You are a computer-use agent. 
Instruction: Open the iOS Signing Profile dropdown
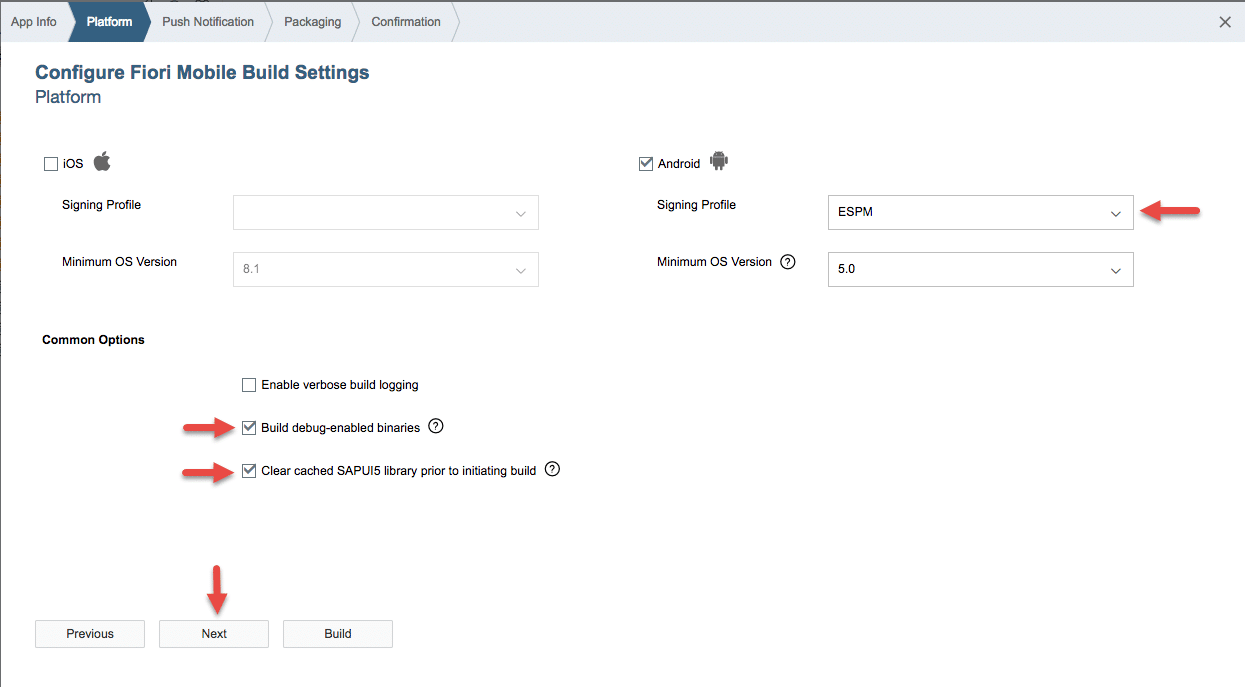click(385, 213)
